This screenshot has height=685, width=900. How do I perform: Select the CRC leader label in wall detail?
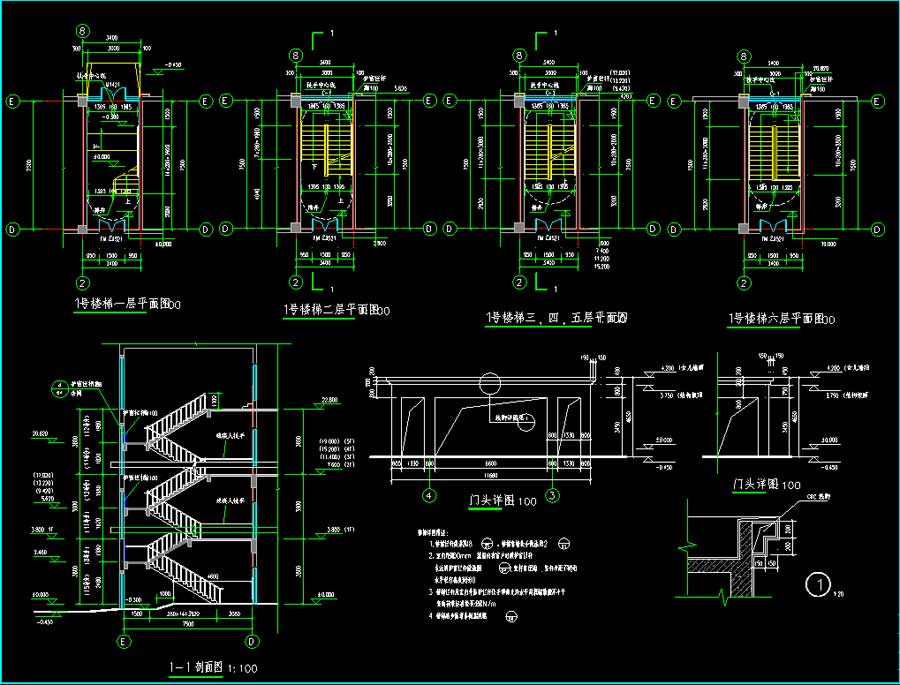(818, 496)
